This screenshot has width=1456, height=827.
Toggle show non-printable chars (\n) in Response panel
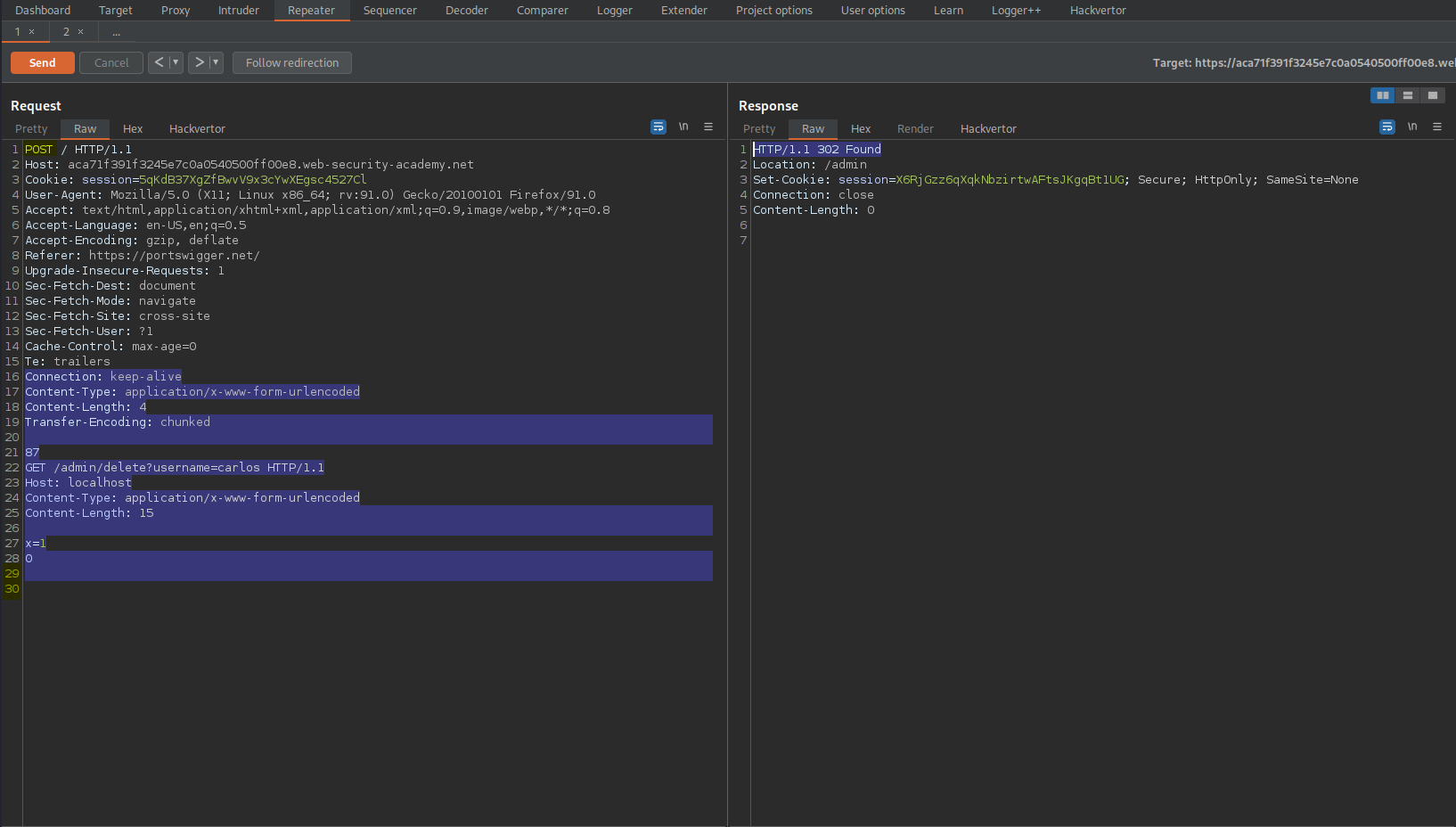point(1412,127)
